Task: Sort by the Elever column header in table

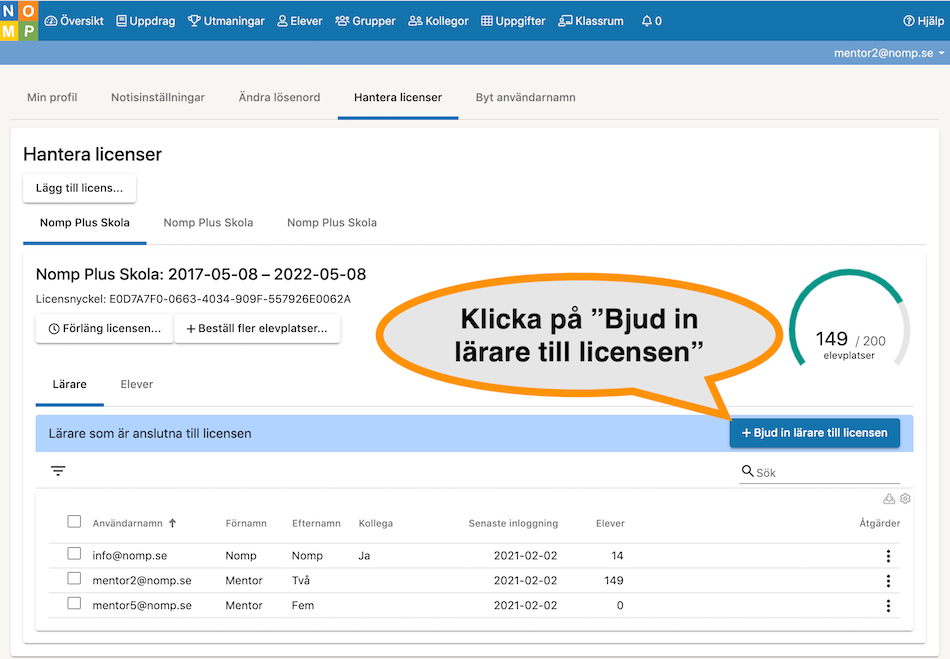Action: click(x=610, y=523)
